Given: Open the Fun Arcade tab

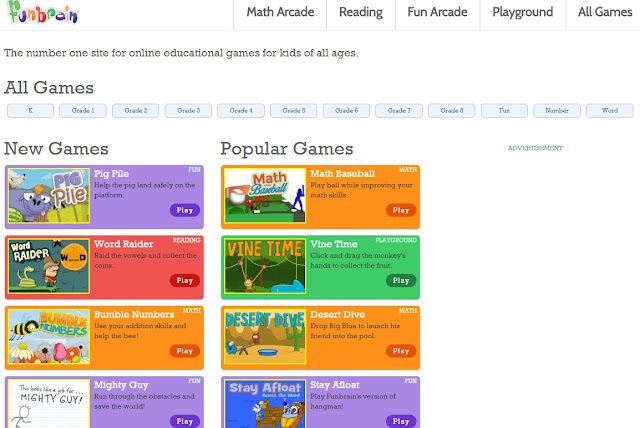Looking at the screenshot, I should pos(437,13).
